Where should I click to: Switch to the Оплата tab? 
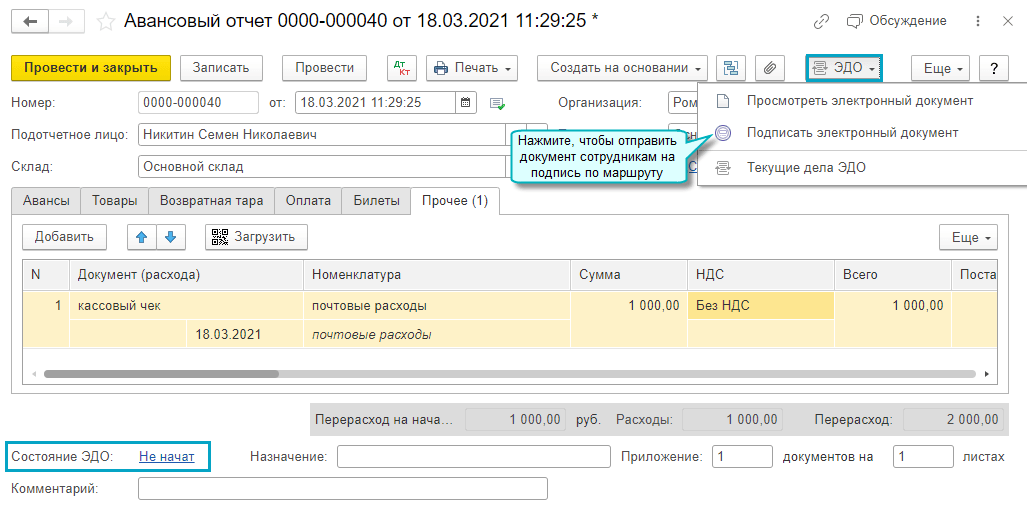tap(308, 201)
